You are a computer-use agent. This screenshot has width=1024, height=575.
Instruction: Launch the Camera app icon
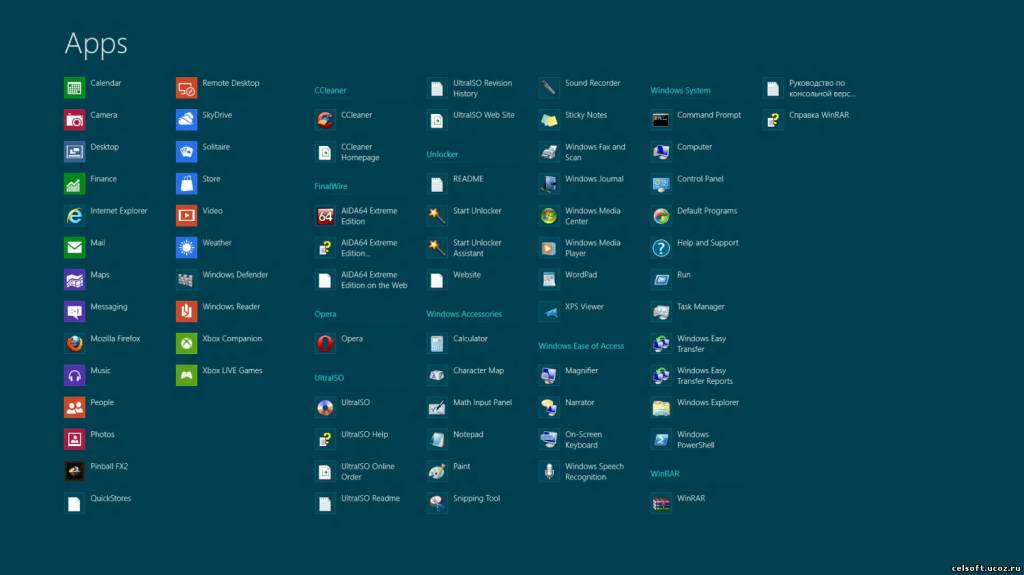(x=74, y=120)
